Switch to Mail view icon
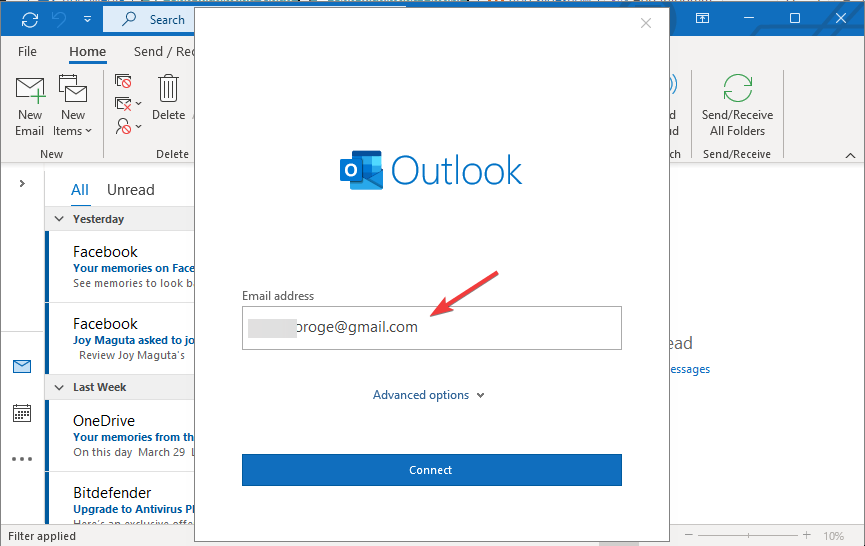The image size is (865, 546). (x=22, y=366)
